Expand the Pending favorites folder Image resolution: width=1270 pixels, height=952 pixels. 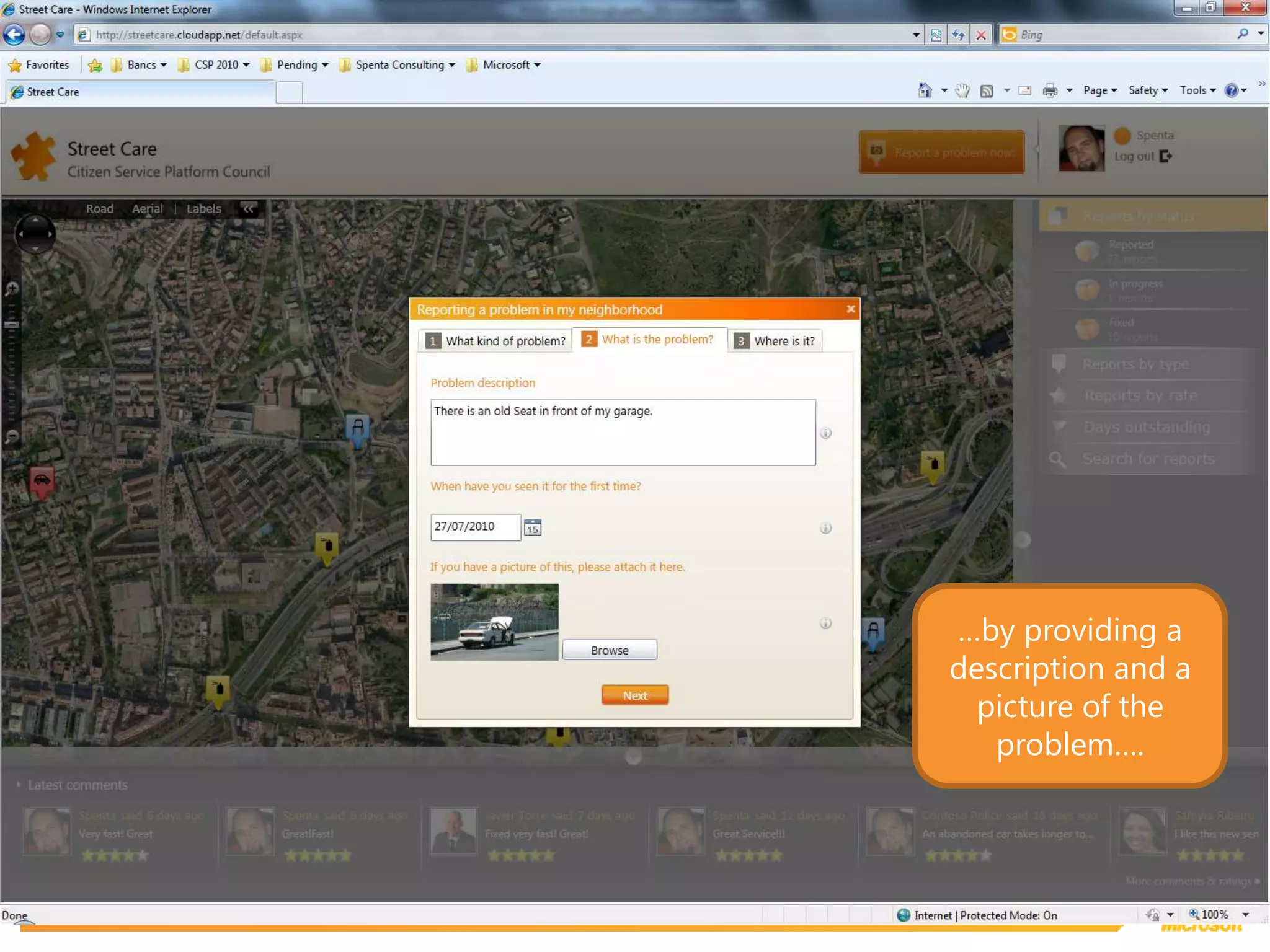[294, 65]
